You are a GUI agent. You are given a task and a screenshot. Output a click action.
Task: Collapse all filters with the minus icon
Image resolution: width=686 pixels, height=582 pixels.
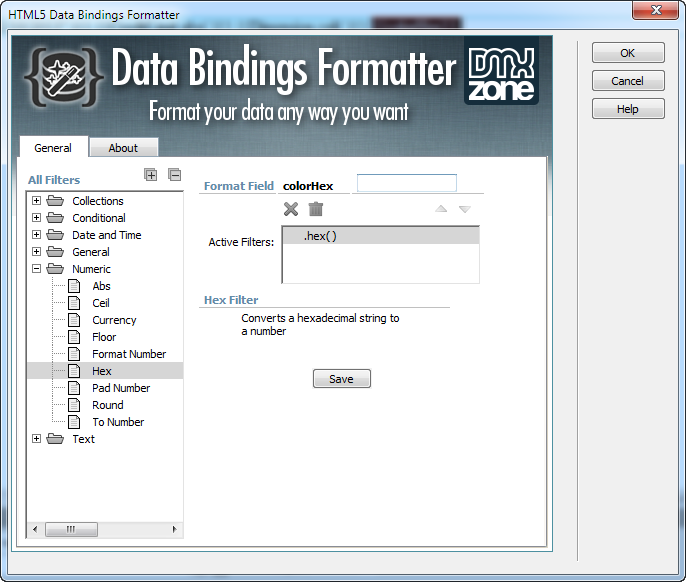(x=175, y=175)
